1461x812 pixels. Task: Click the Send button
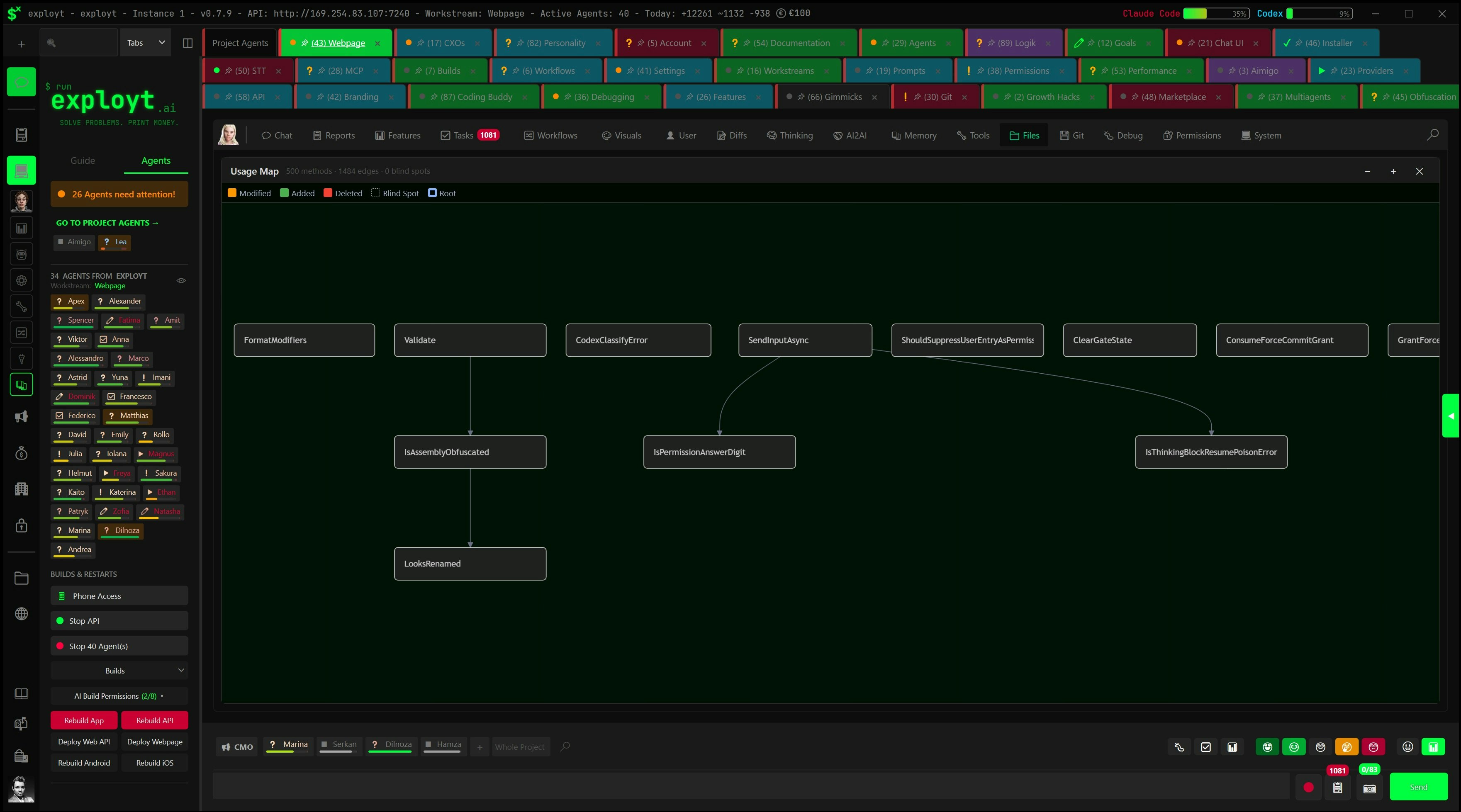[1418, 787]
